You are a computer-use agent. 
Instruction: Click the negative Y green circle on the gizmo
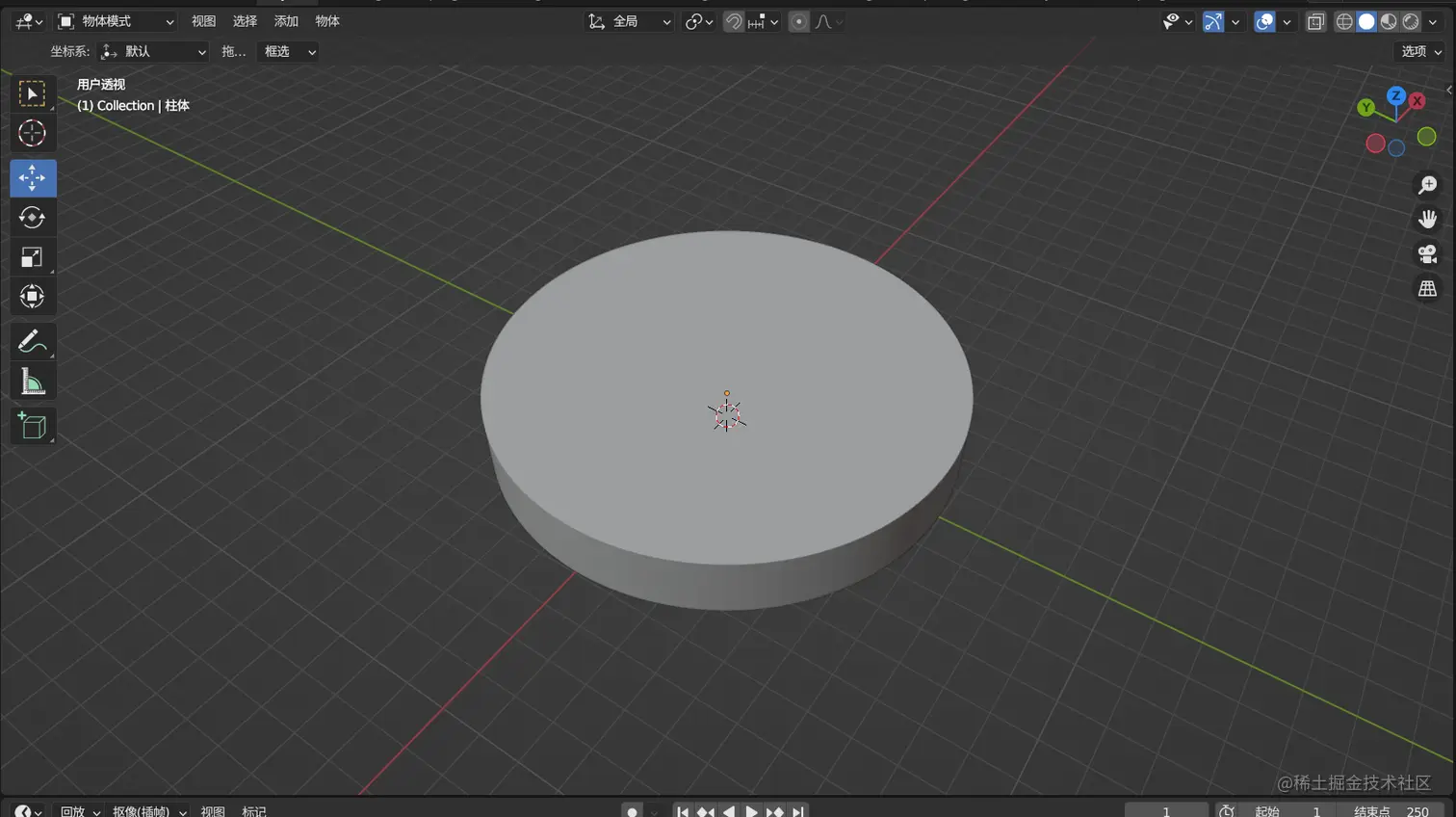pos(1427,137)
